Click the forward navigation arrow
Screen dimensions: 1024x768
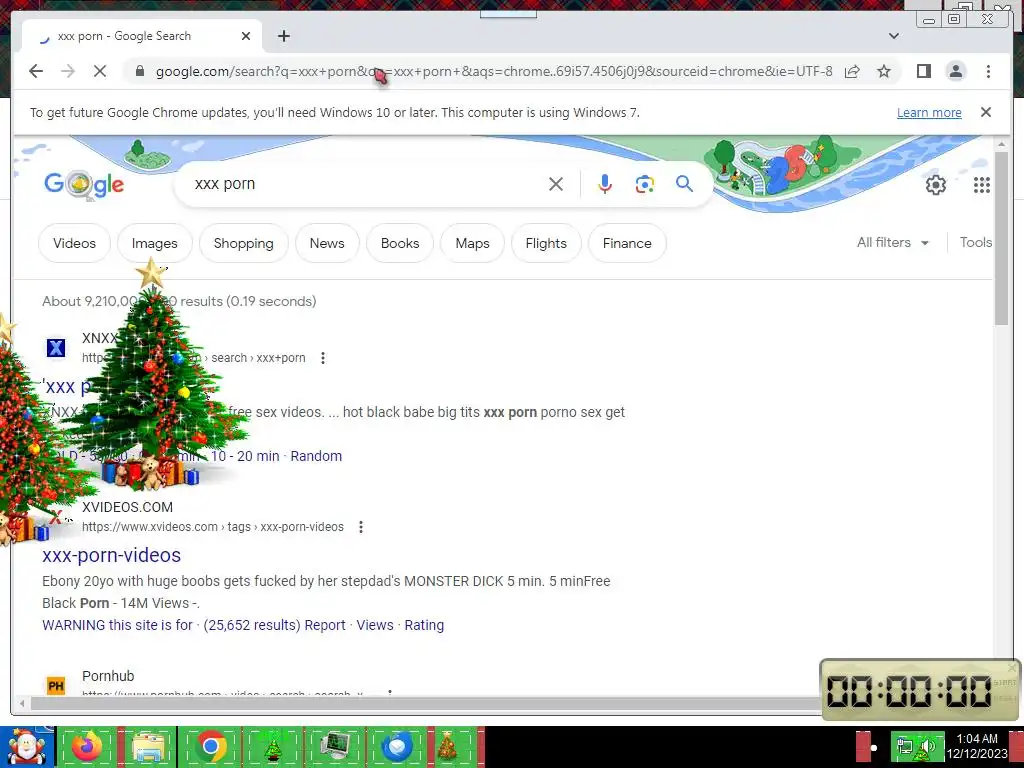68,71
